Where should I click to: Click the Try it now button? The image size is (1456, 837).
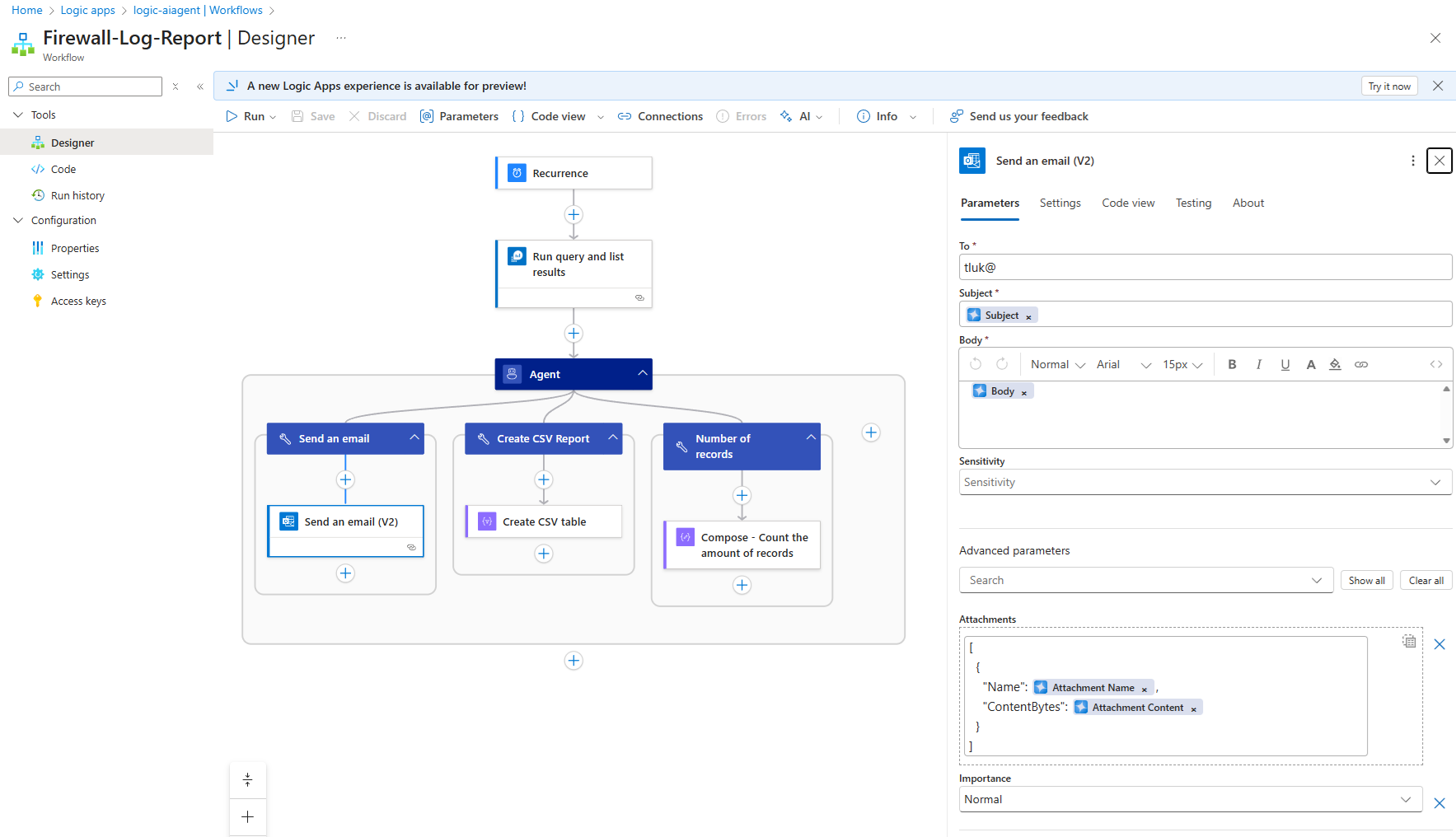[x=1388, y=86]
